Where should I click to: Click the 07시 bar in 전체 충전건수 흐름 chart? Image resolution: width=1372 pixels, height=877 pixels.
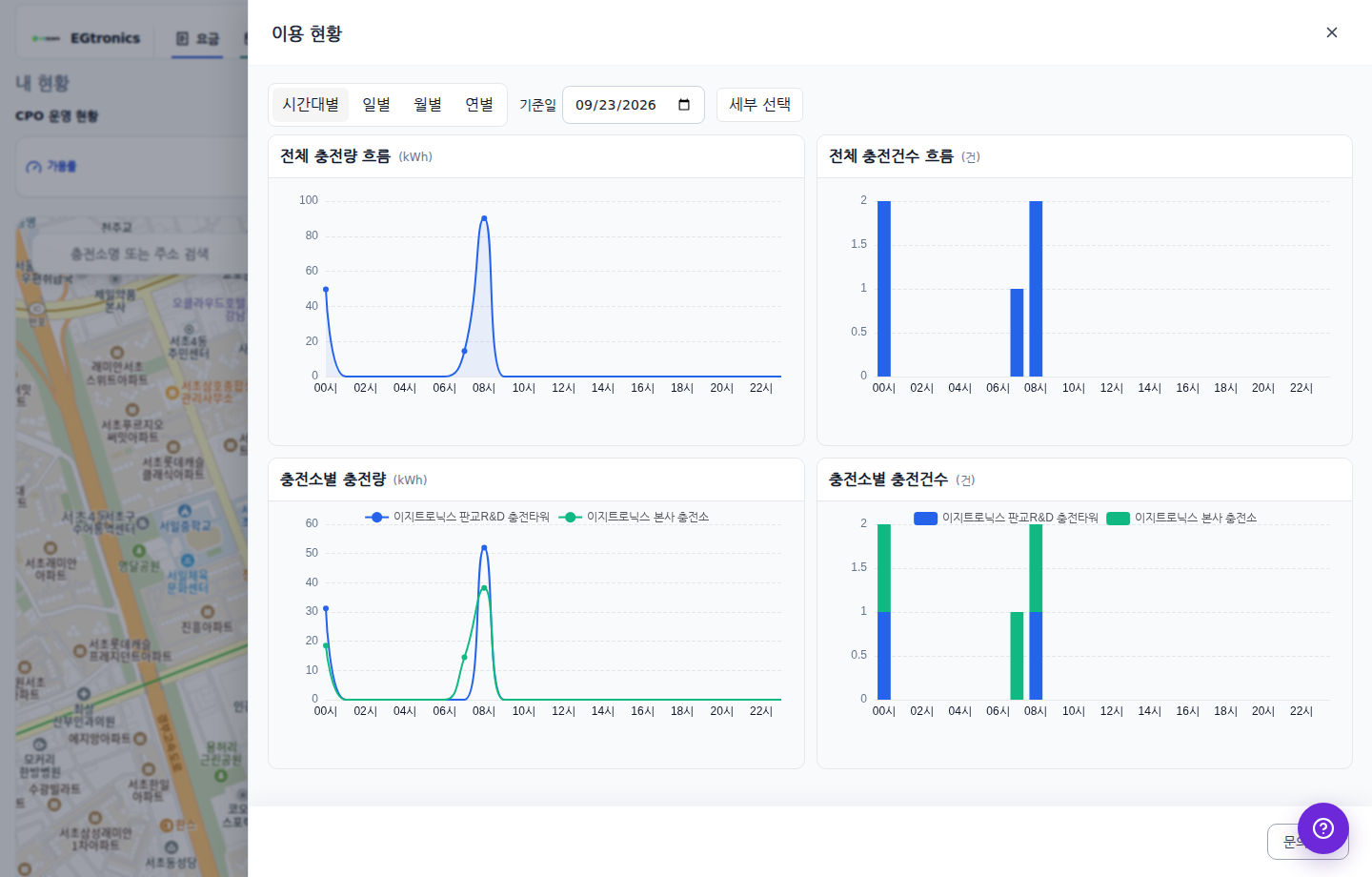(x=1017, y=333)
